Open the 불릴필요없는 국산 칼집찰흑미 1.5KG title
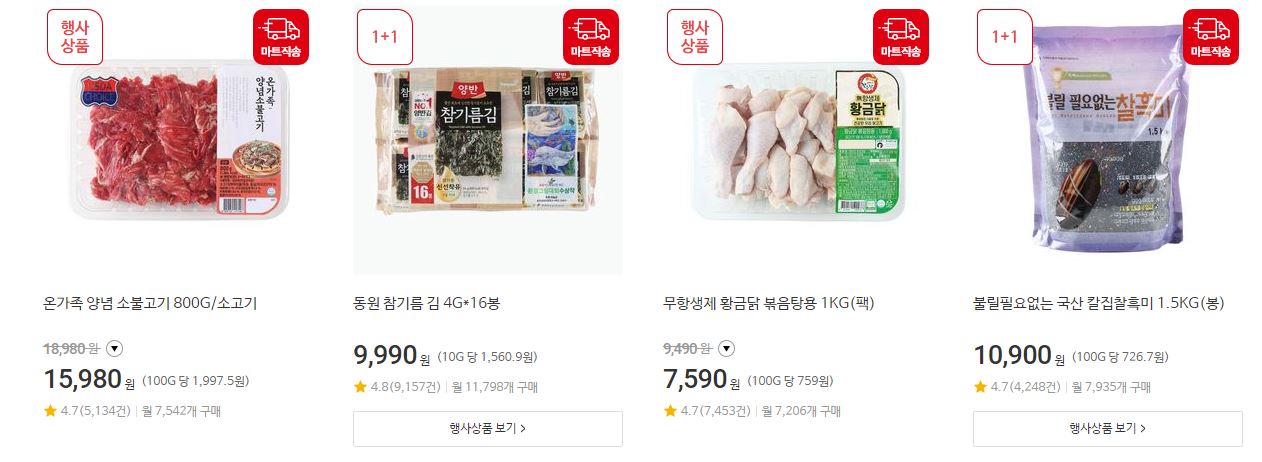 (x=1098, y=303)
